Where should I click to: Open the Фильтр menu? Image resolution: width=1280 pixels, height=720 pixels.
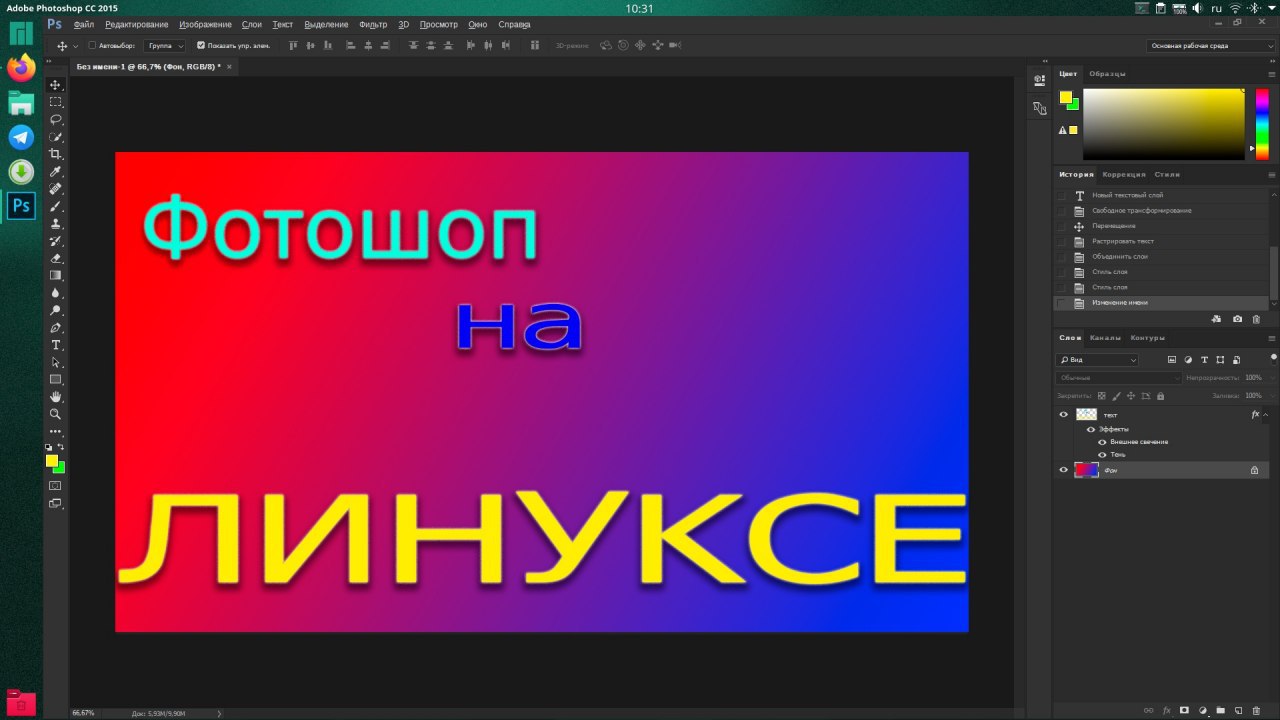(373, 24)
